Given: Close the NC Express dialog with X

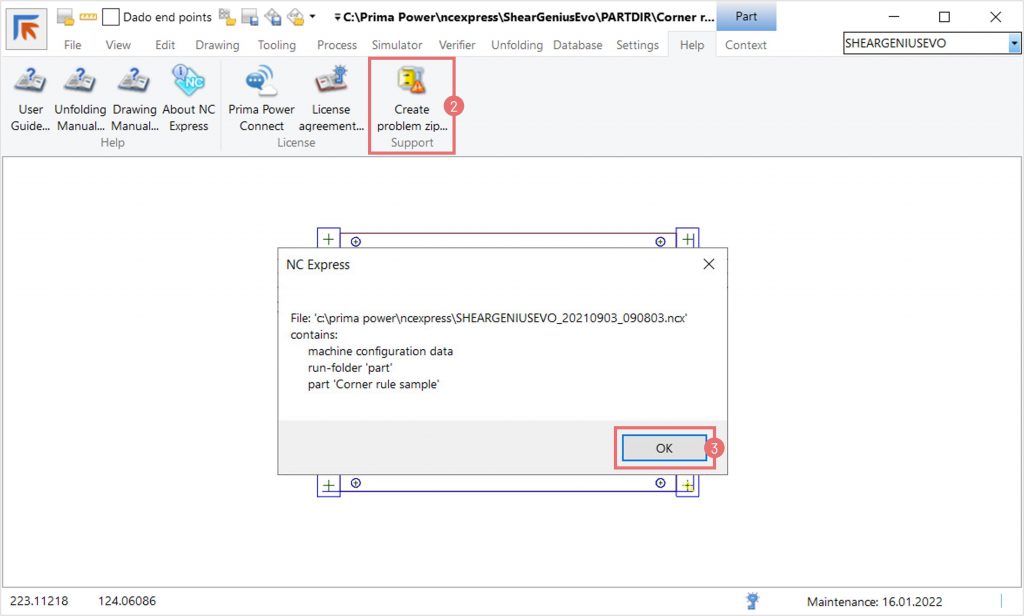Looking at the screenshot, I should point(709,265).
